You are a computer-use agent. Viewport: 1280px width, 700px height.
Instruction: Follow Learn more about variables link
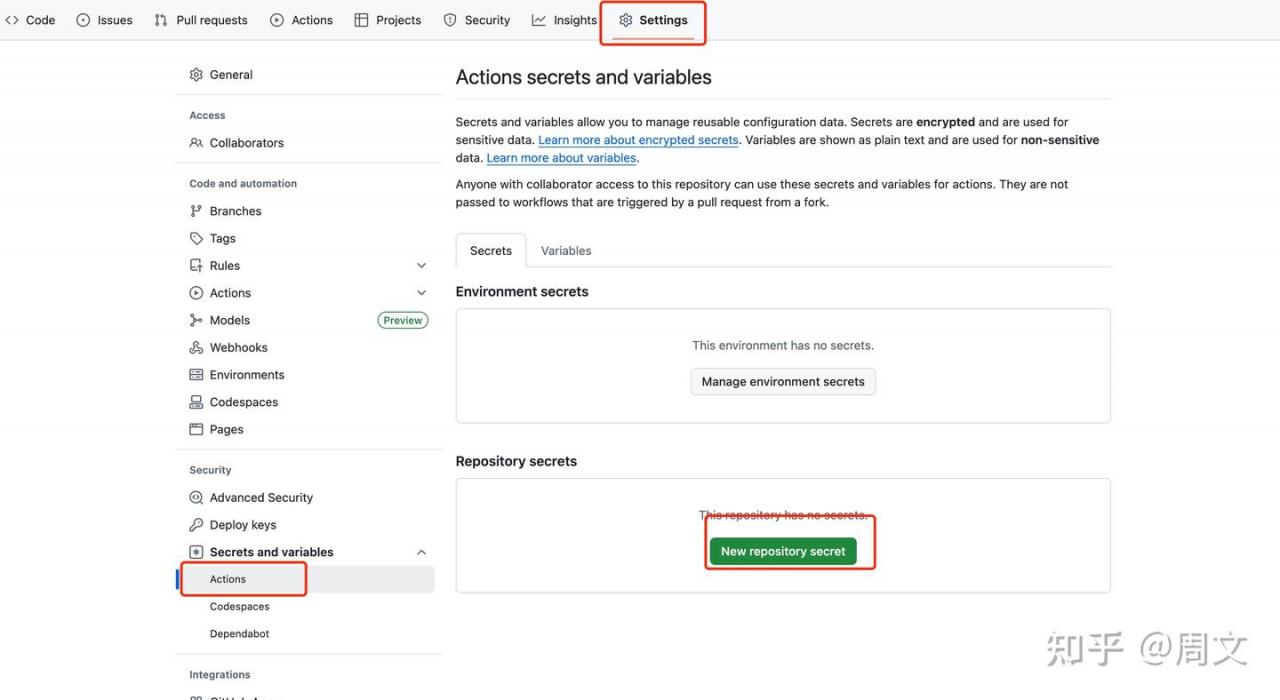coord(561,158)
